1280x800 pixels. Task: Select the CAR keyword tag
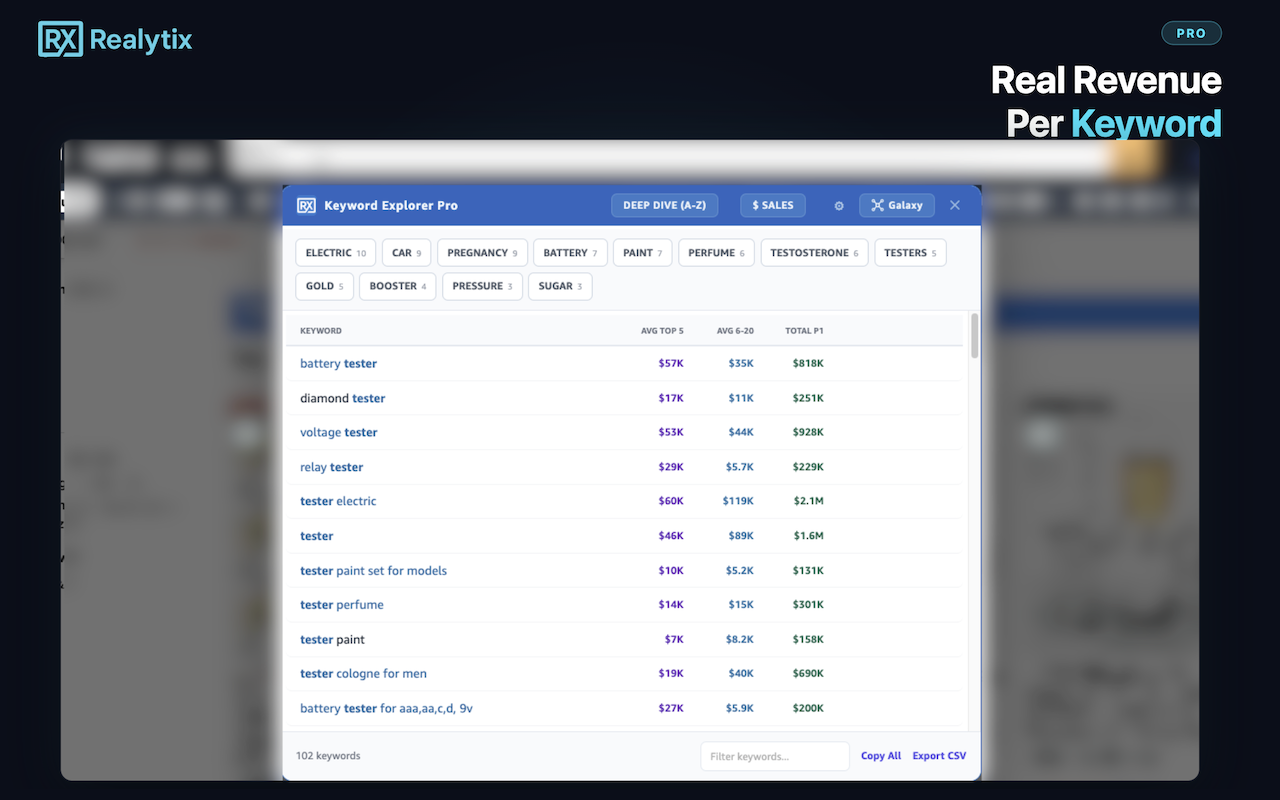coord(406,253)
